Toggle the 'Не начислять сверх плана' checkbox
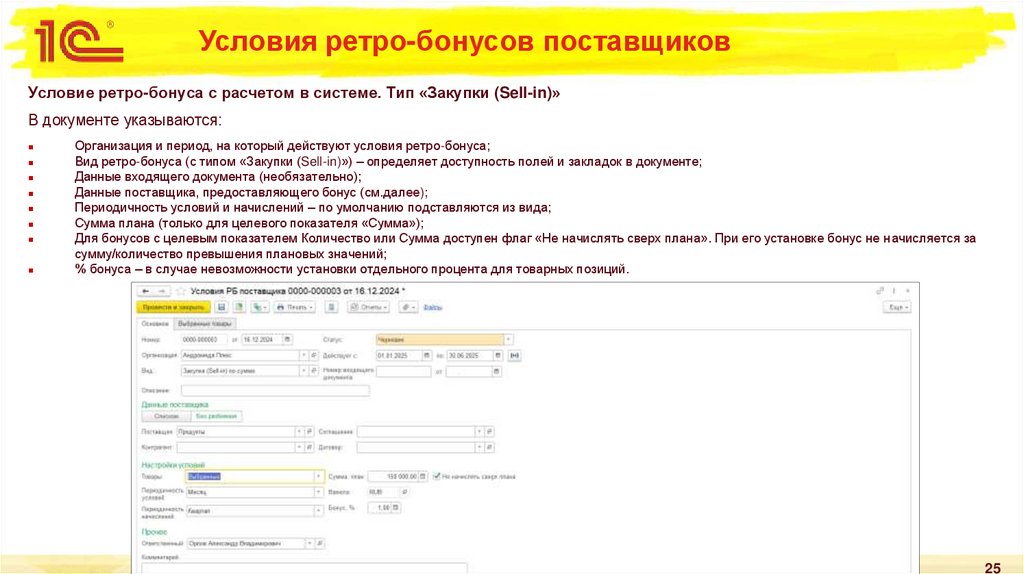1024x574 pixels. coord(436,476)
